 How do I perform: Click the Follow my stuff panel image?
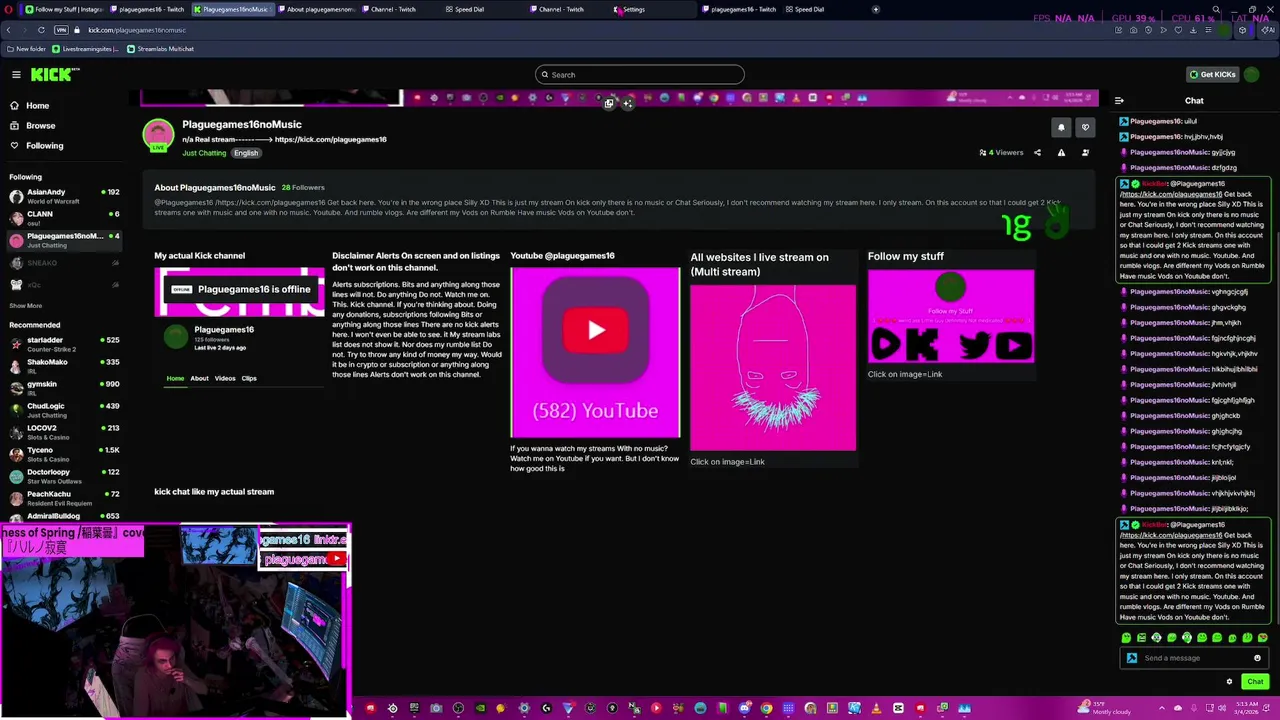(951, 316)
